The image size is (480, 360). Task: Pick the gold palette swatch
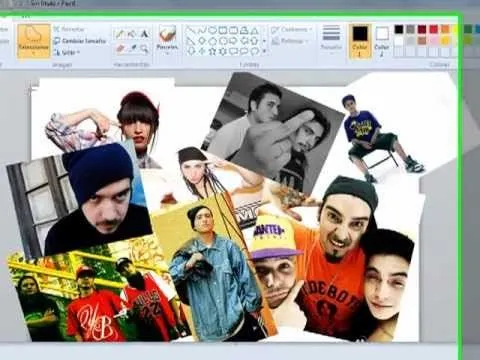[445, 41]
